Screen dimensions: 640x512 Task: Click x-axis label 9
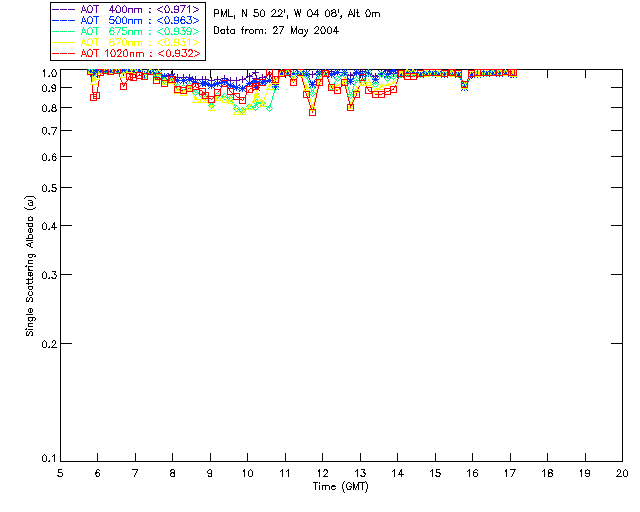coord(210,473)
